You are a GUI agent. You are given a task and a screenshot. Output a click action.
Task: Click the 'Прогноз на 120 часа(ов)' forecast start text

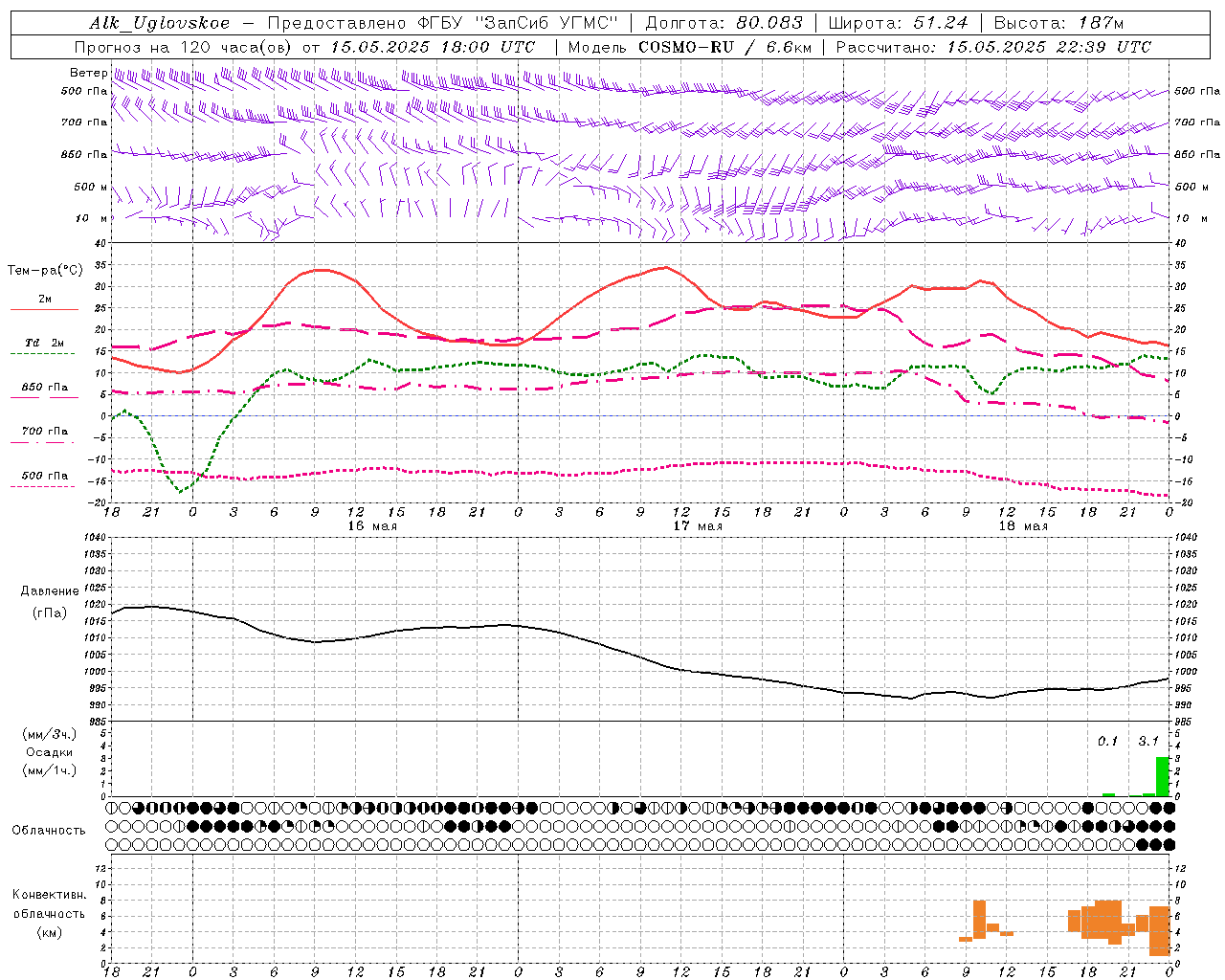(184, 47)
